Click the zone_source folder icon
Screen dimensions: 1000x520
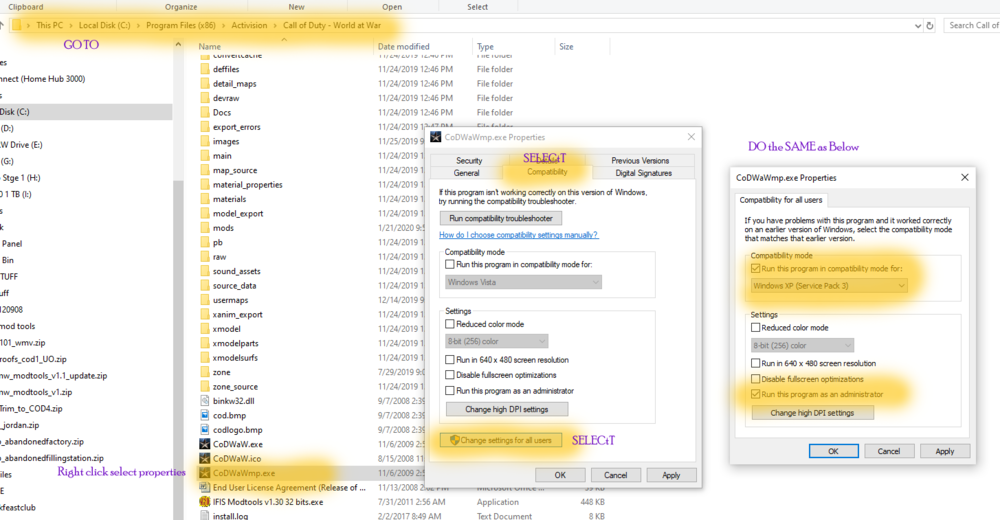tap(205, 386)
